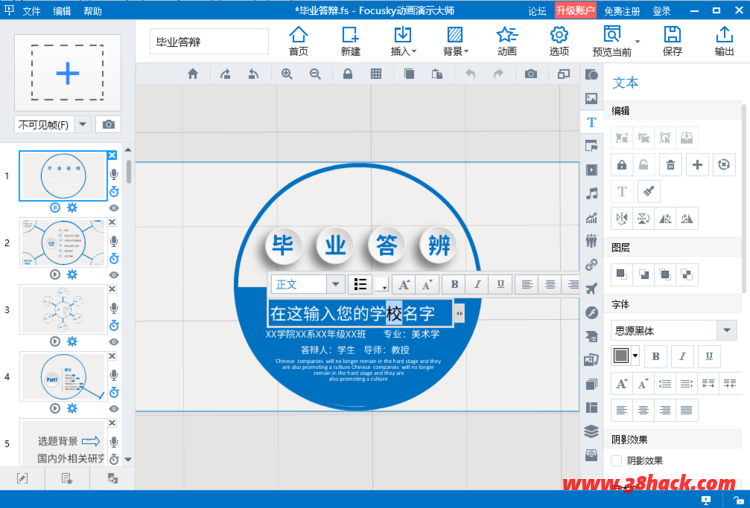Expand font color dropdown arrow in panel

point(635,356)
